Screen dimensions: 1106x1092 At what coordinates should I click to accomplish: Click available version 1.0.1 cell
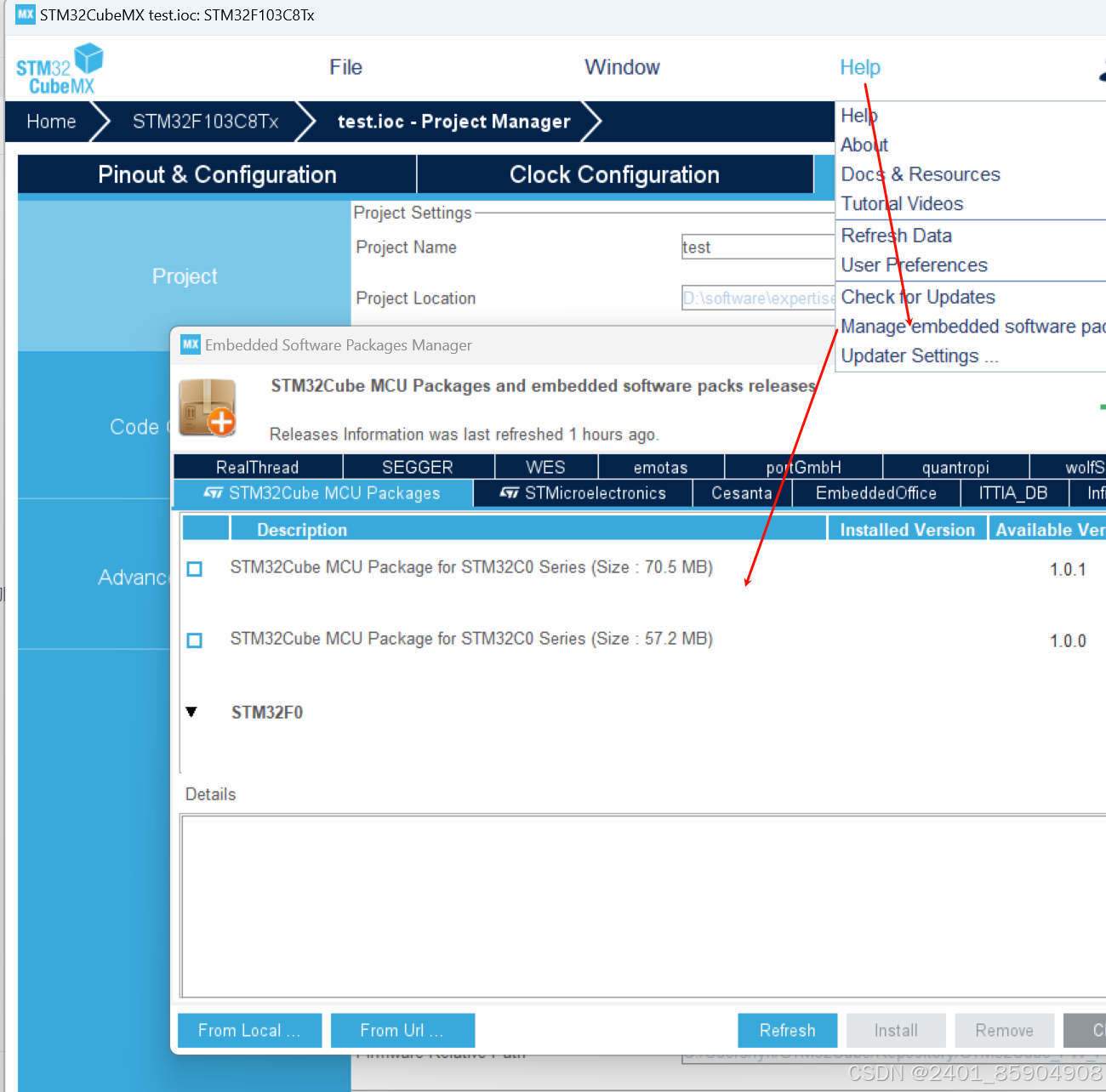click(1068, 570)
